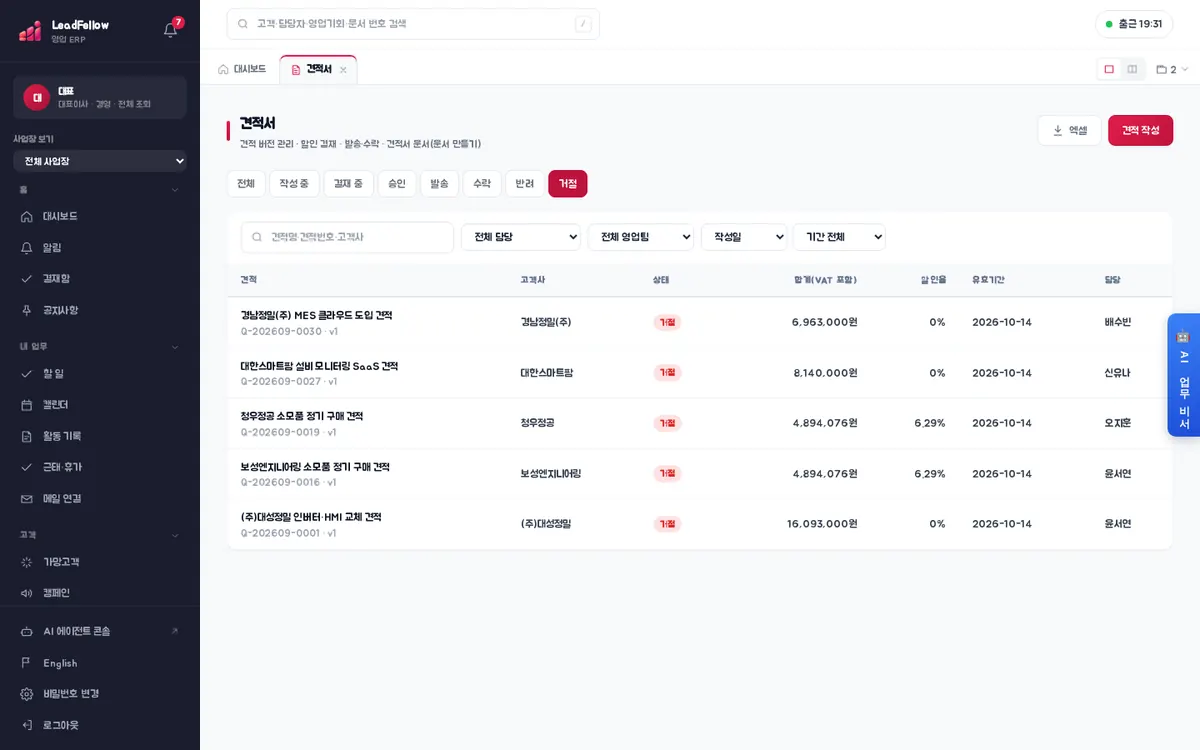This screenshot has height=750, width=1200.
Task: Switch to split-pane view layout
Action: [1132, 69]
